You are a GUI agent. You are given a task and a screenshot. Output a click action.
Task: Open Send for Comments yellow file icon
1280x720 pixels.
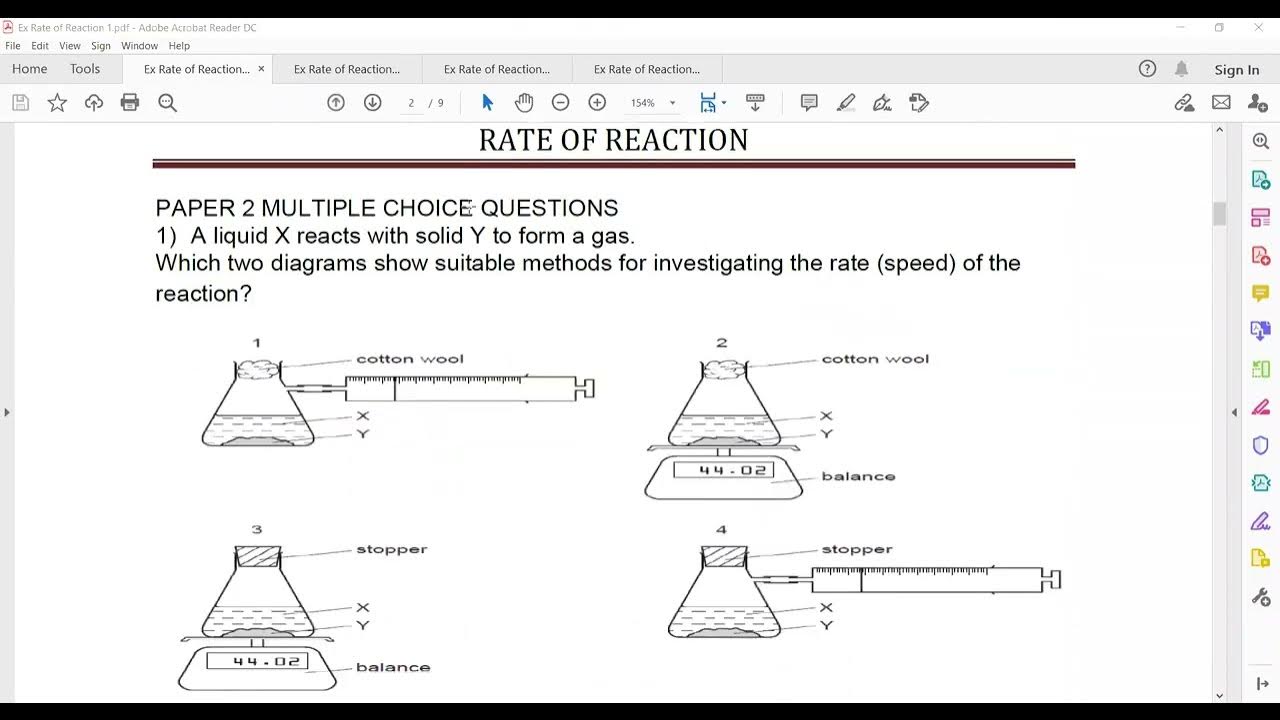coord(1261,559)
